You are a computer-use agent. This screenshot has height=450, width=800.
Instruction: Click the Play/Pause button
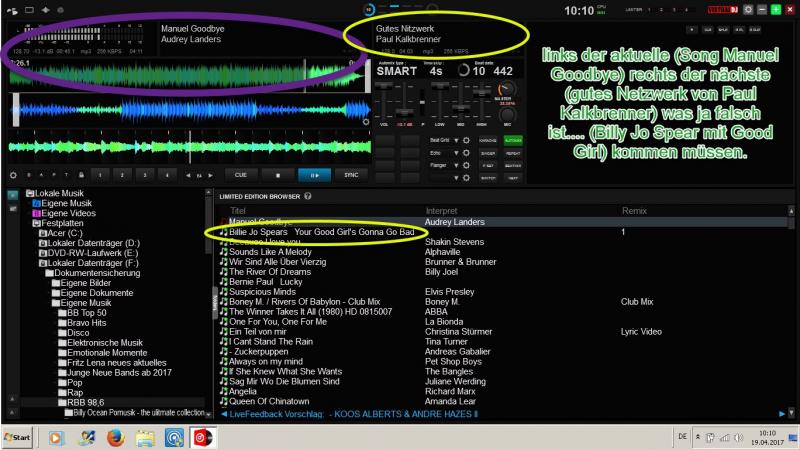click(314, 175)
